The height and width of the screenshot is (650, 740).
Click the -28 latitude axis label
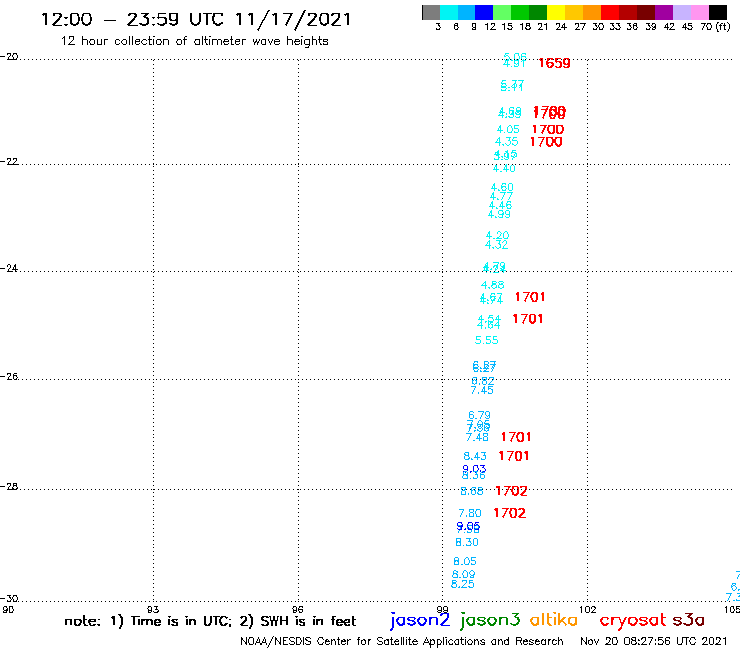(x=9, y=486)
